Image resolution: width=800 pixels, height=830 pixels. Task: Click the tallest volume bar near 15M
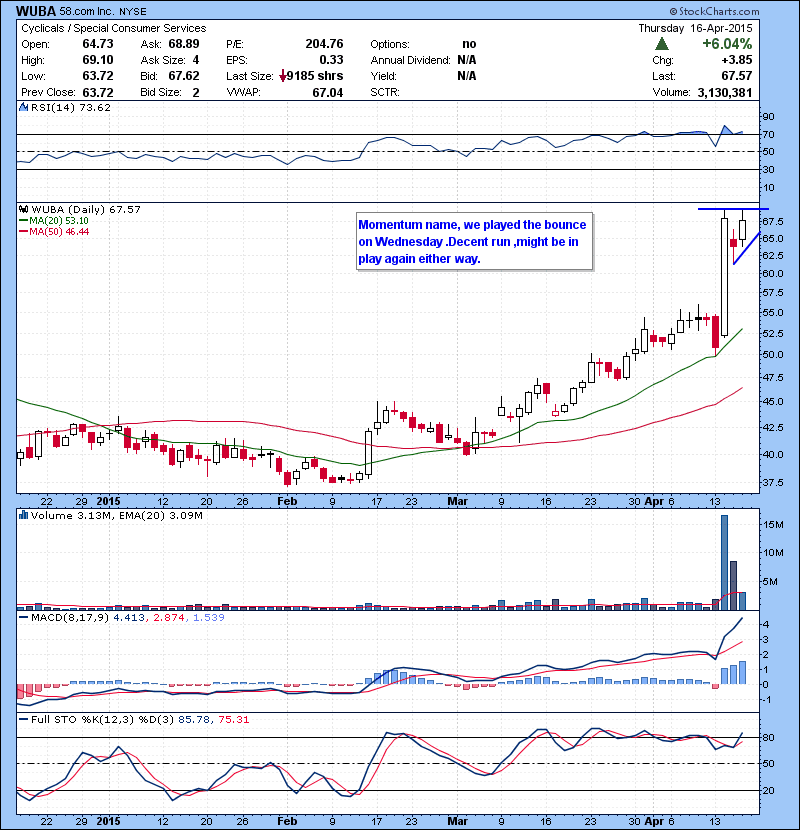(x=724, y=562)
